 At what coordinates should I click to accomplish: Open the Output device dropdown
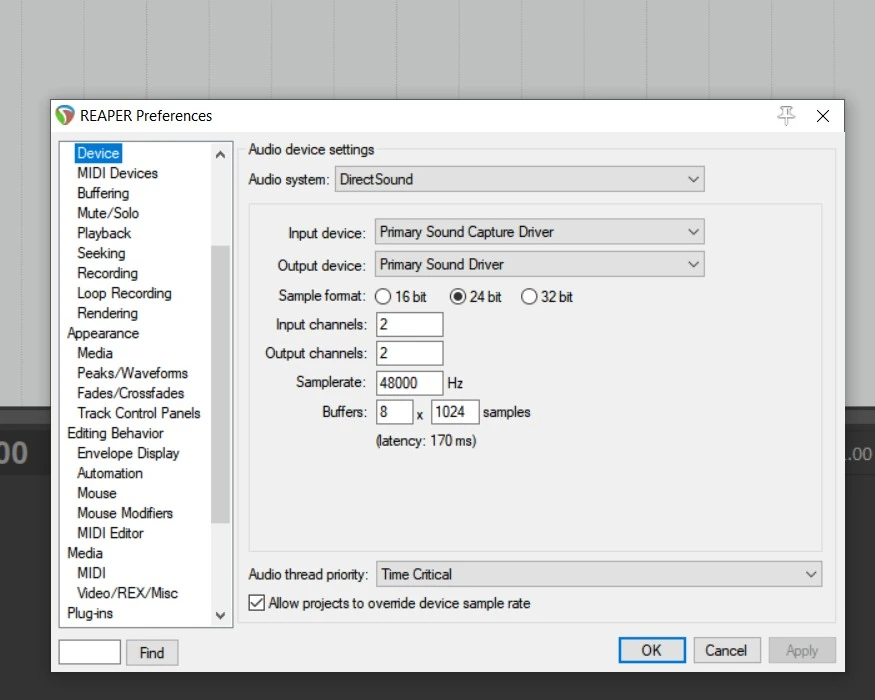point(540,264)
